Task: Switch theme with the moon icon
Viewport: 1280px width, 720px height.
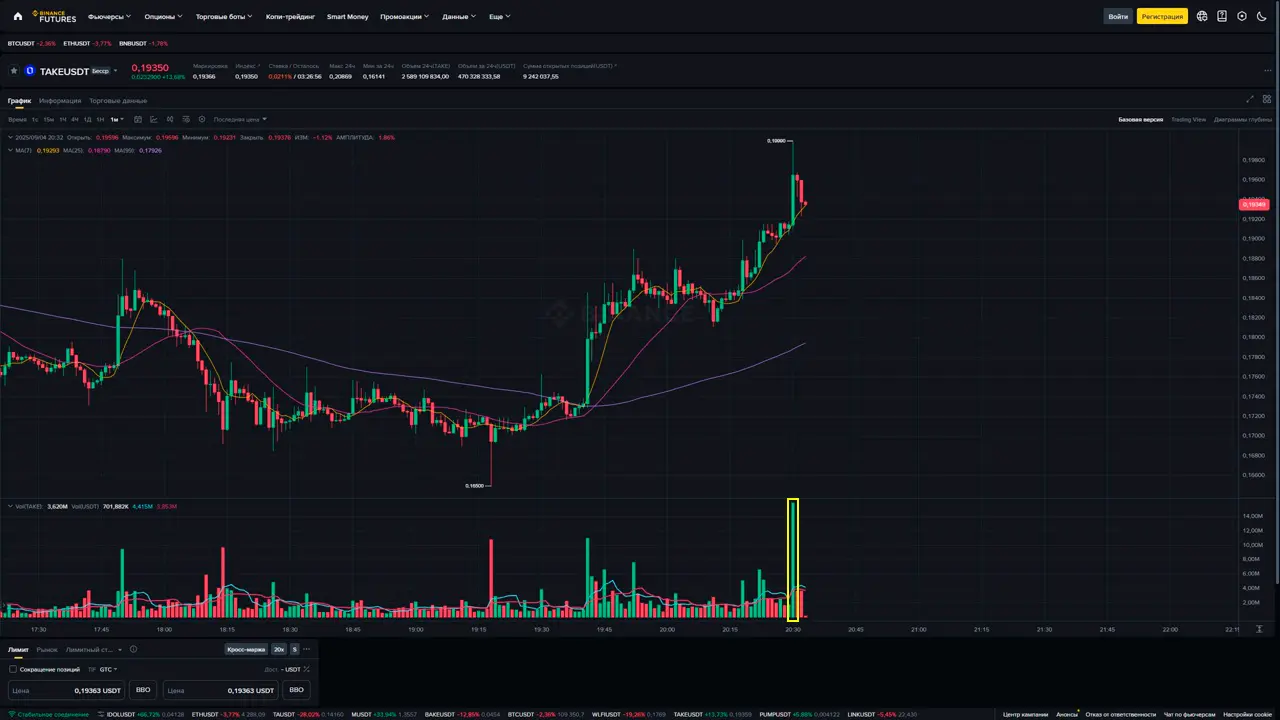Action: [x=1262, y=16]
